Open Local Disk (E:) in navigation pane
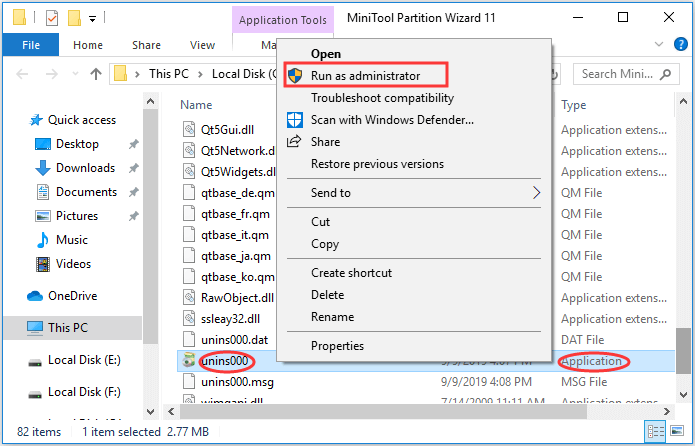695x446 pixels. 74,360
